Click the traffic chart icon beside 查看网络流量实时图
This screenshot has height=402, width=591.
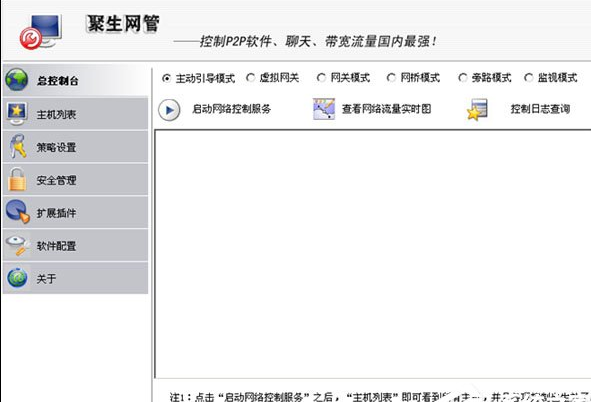[324, 109]
